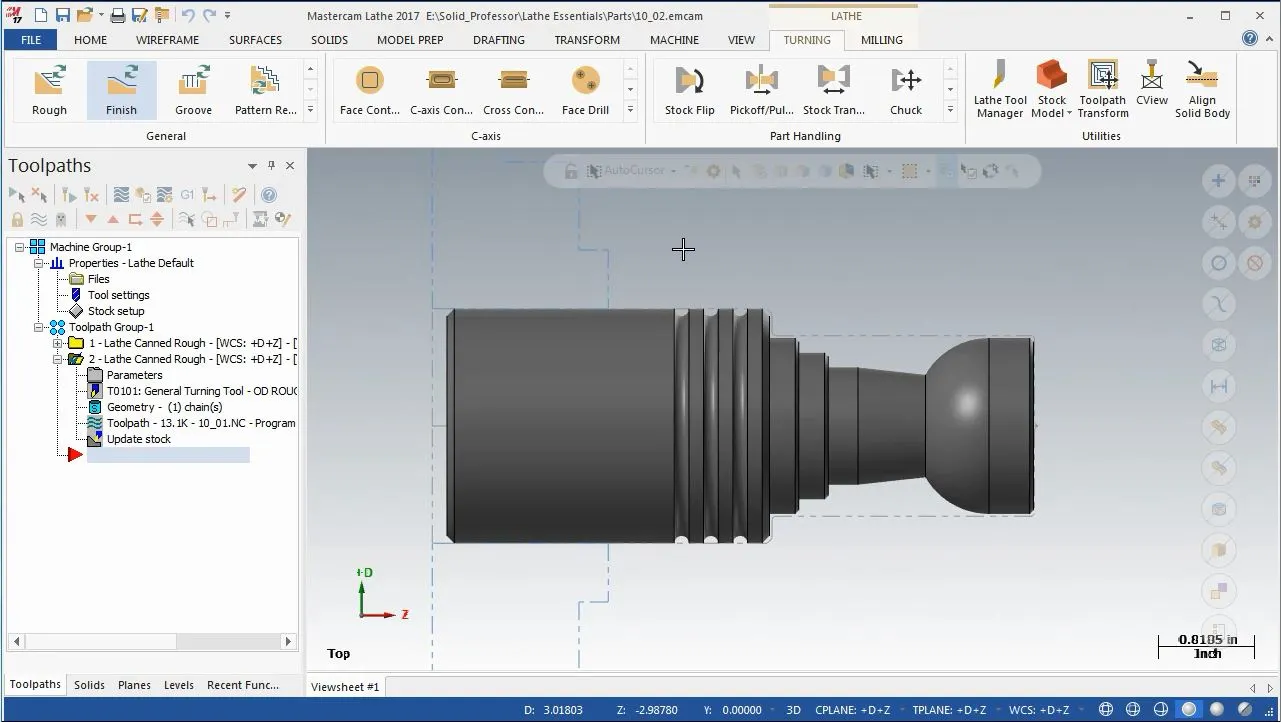Select the Finish turning toolpath

point(121,89)
